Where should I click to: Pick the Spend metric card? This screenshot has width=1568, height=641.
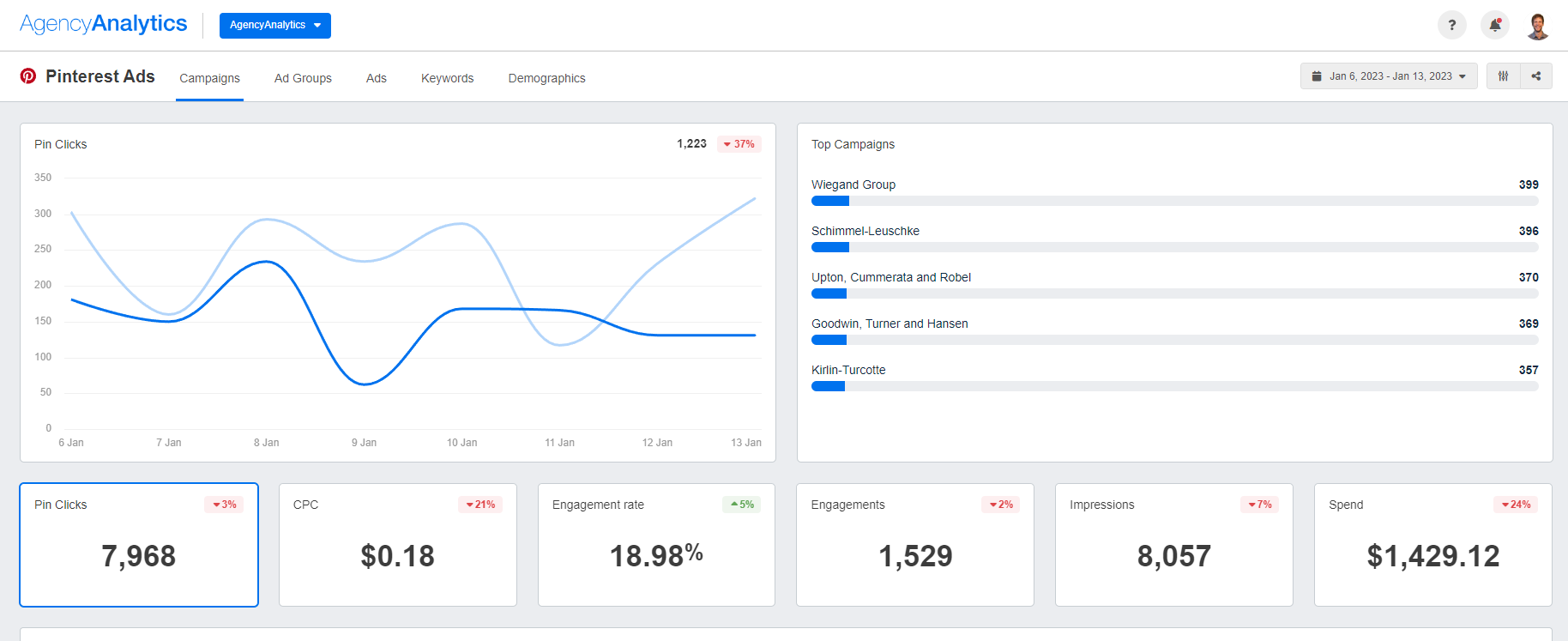(x=1432, y=545)
